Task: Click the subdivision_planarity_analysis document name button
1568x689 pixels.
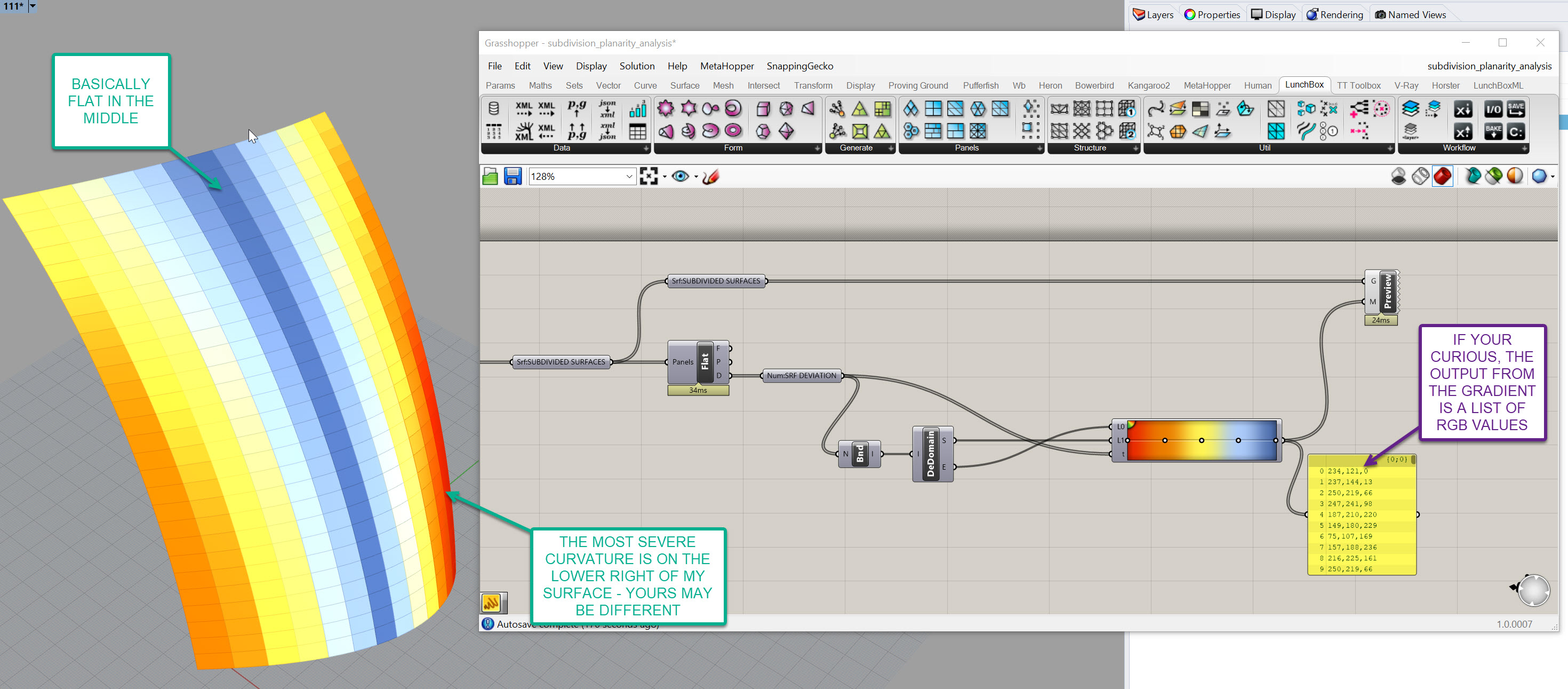Action: (1489, 66)
